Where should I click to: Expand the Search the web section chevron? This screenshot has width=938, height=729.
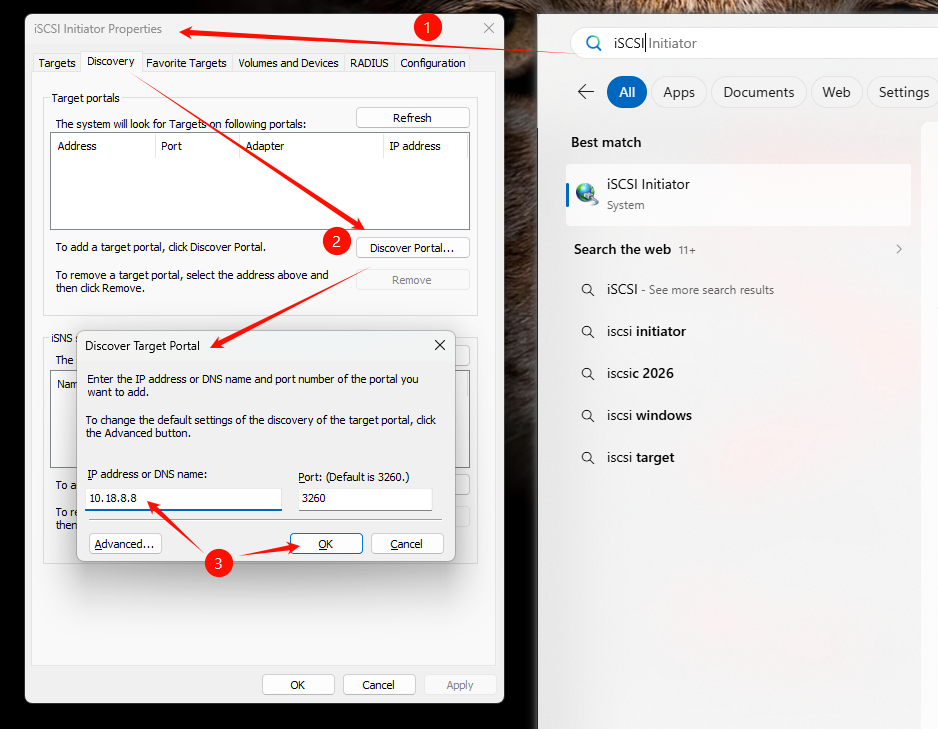899,249
